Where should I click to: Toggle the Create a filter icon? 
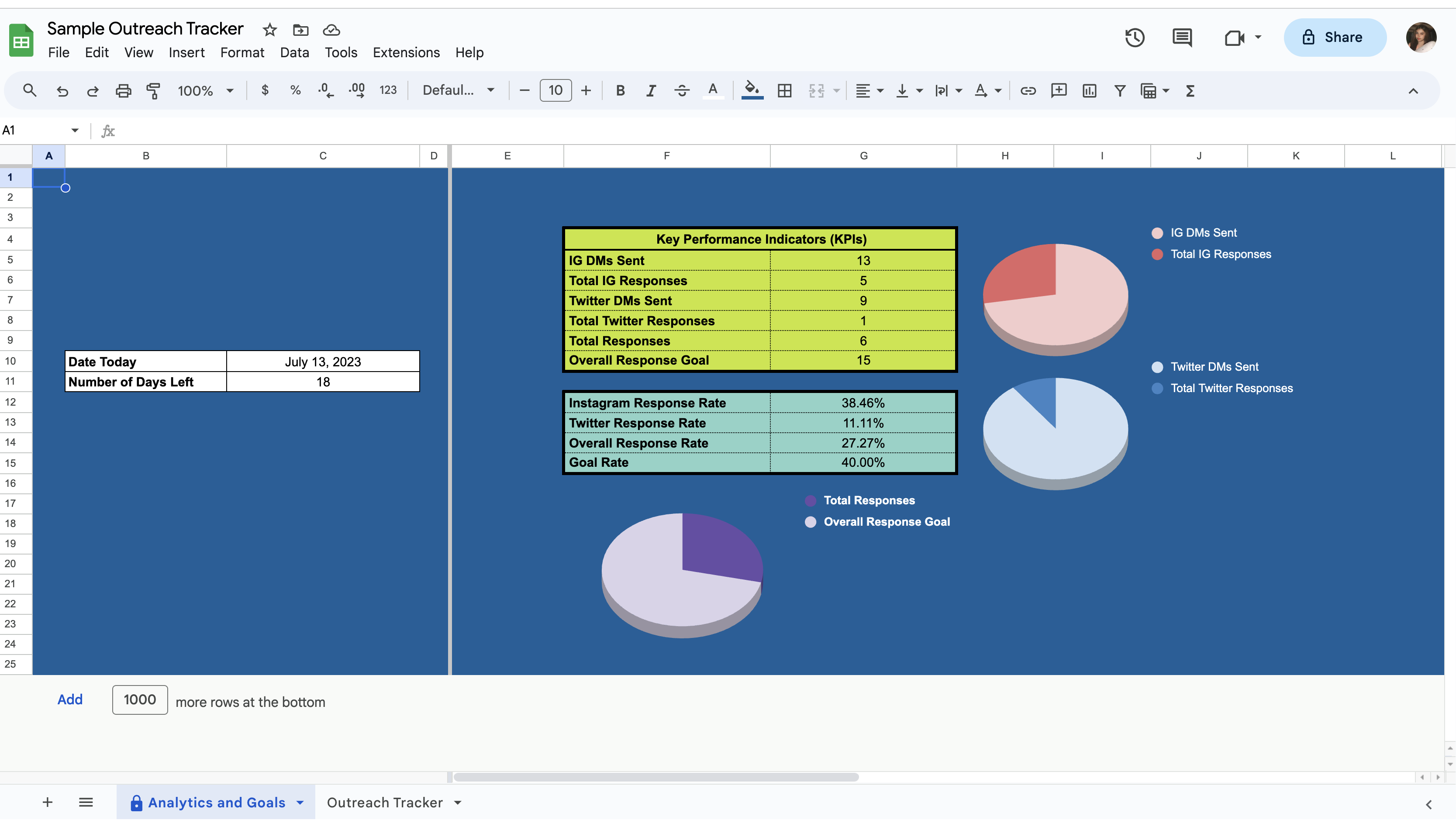click(1120, 90)
